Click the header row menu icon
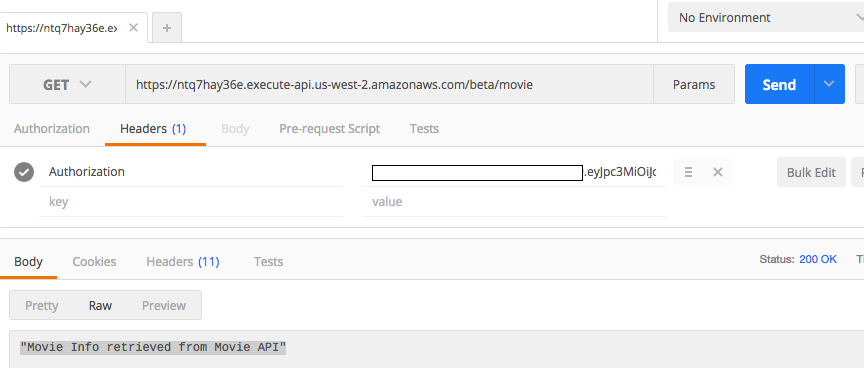 (688, 172)
